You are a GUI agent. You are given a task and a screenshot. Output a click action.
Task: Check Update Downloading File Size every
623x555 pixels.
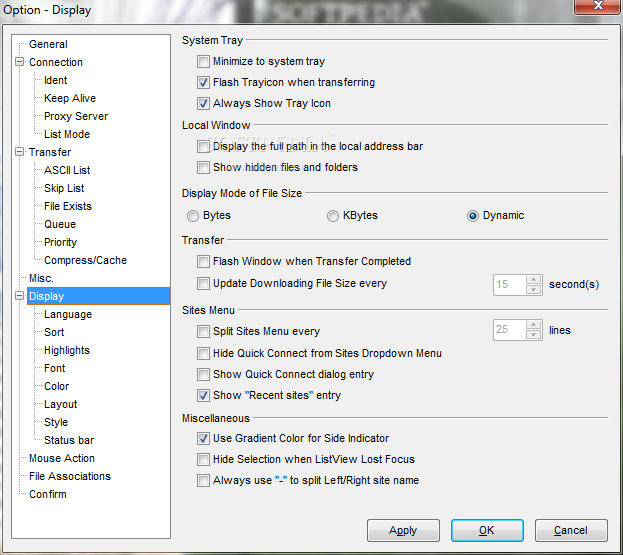tap(203, 284)
